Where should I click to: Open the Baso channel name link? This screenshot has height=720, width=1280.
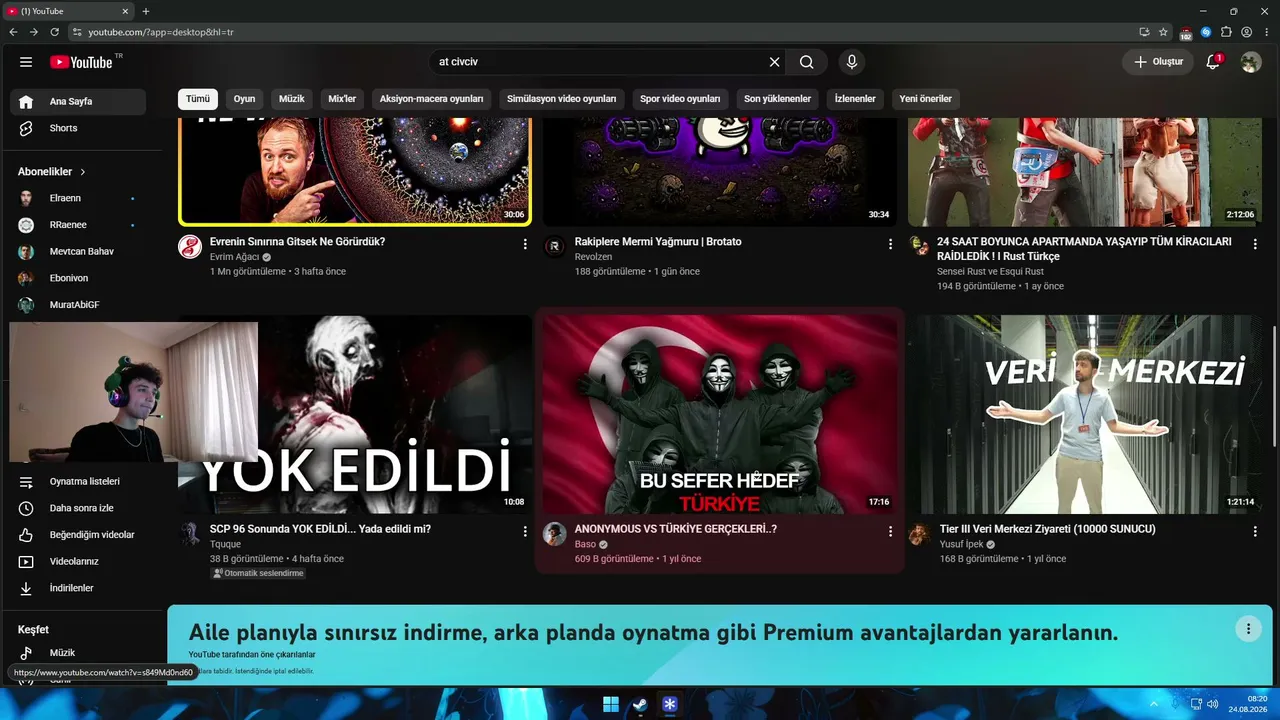585,545
